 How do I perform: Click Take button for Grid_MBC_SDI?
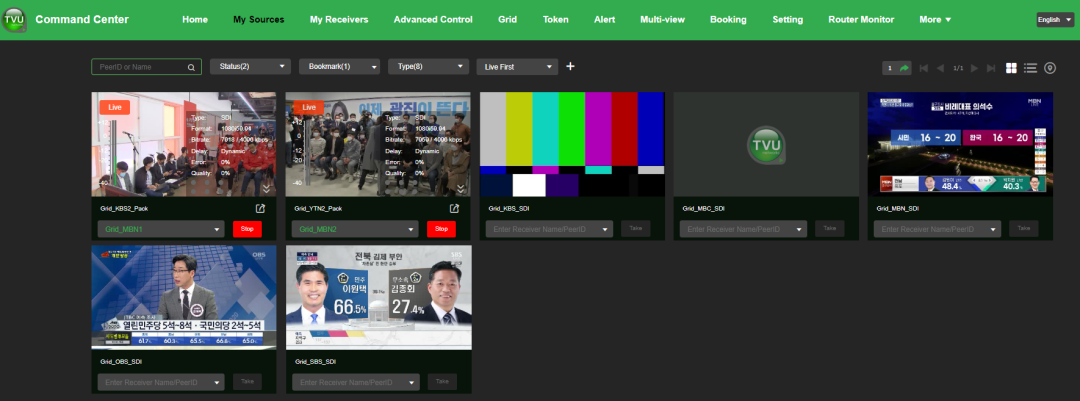(x=830, y=229)
